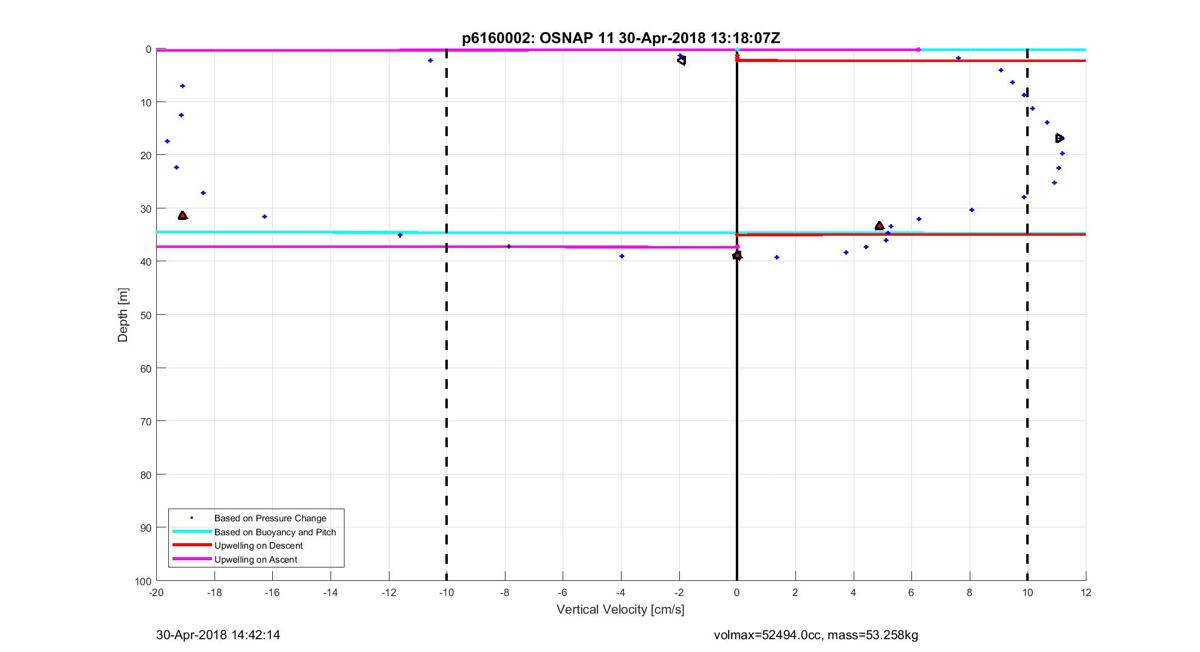
Task: Click x-axis tick label -4
Action: click(621, 592)
